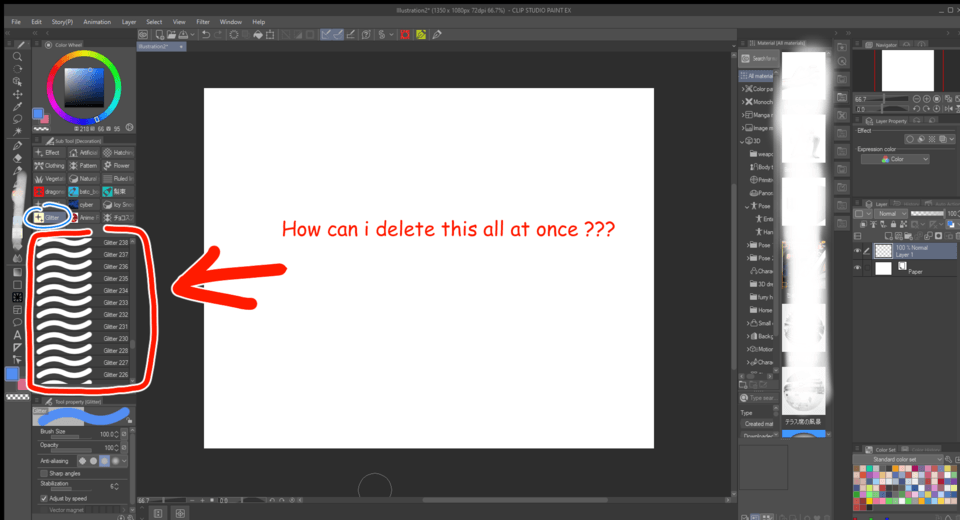This screenshot has width=960, height=520.
Task: Open the Layer menu
Action: pyautogui.click(x=129, y=22)
